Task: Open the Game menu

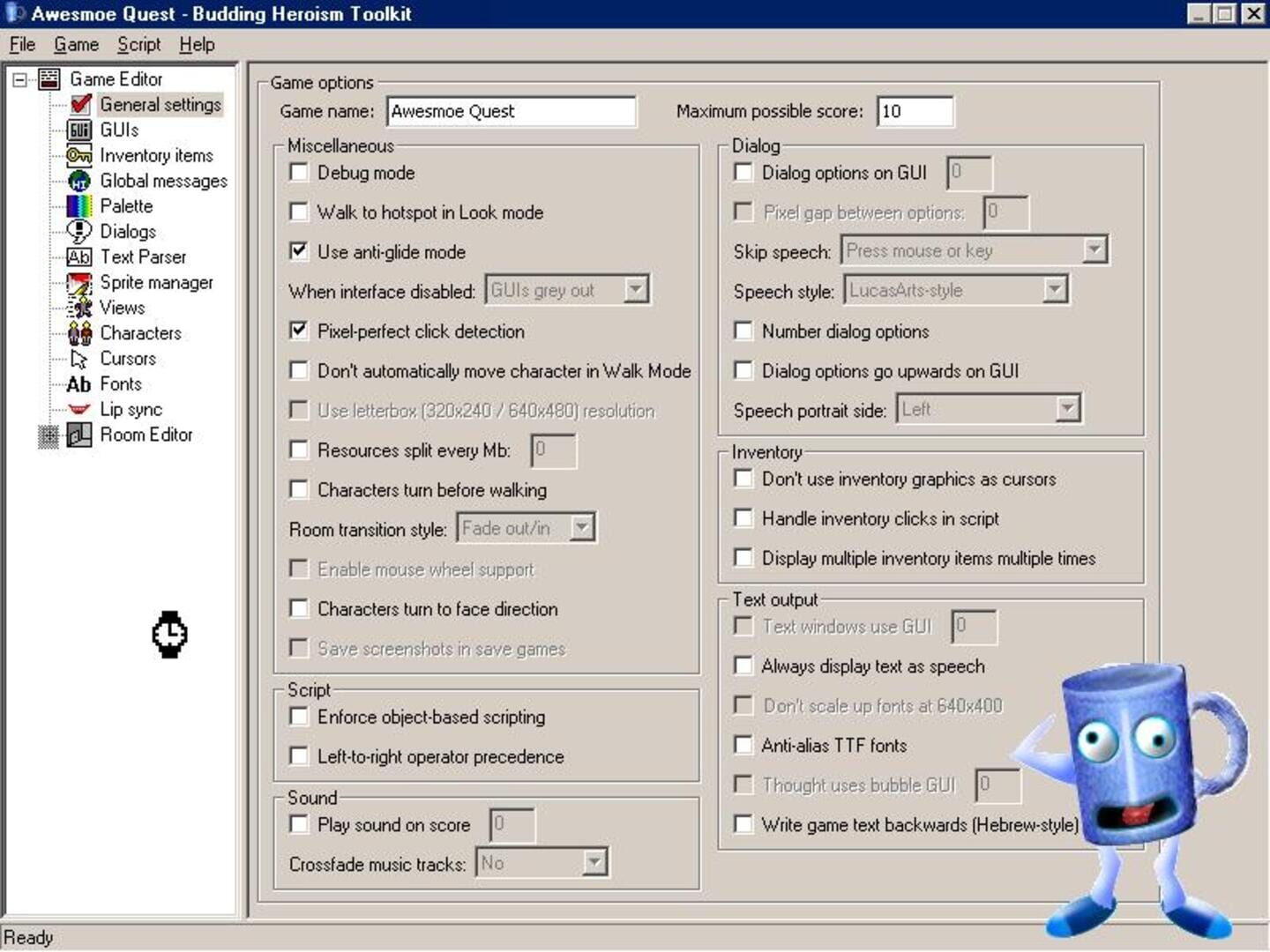Action: pos(76,44)
